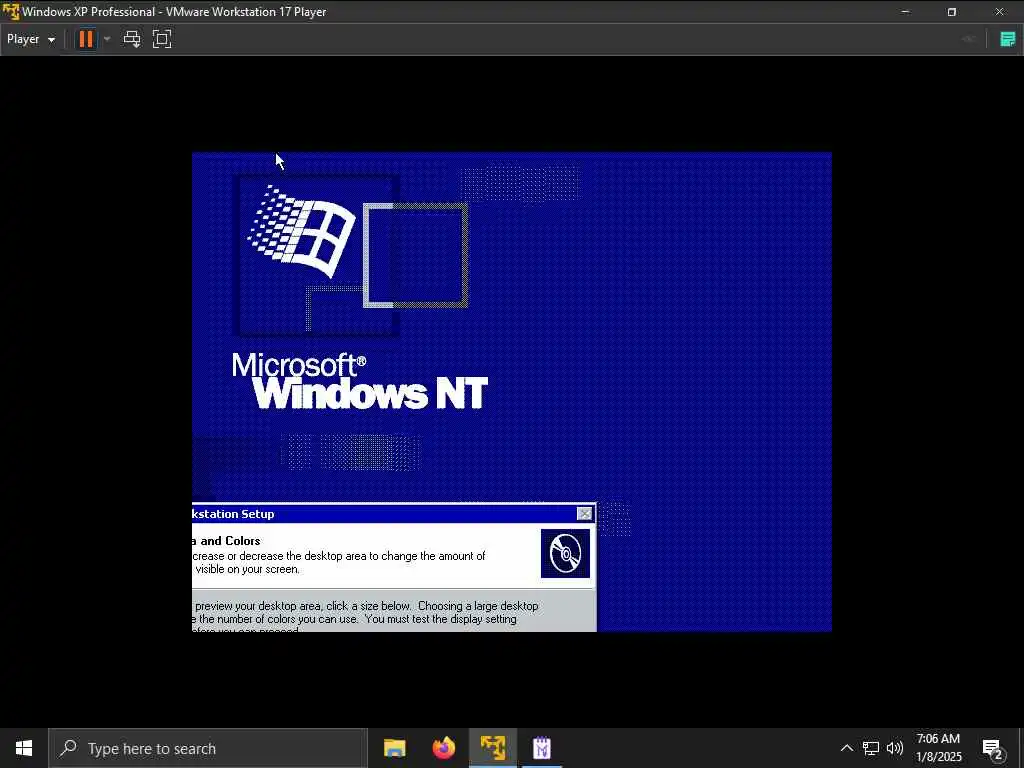The height and width of the screenshot is (768, 1024).
Task: Enter VMware full screen mode
Action: (162, 39)
